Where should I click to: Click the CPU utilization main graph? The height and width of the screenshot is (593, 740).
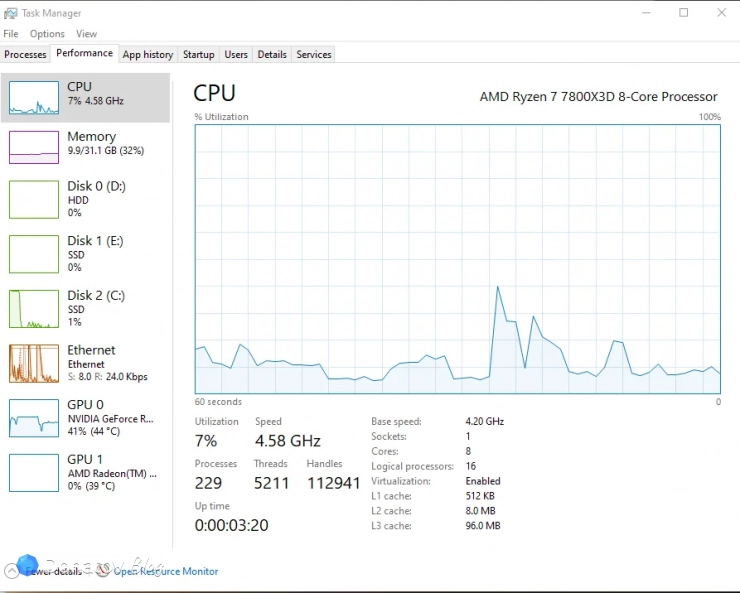(x=458, y=259)
